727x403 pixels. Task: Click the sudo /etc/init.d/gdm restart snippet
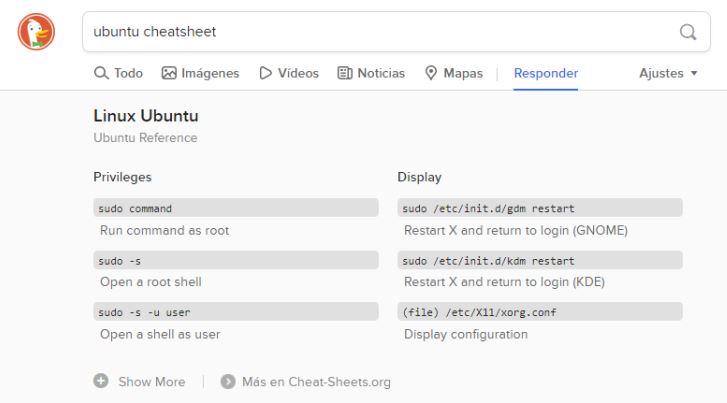coord(539,208)
